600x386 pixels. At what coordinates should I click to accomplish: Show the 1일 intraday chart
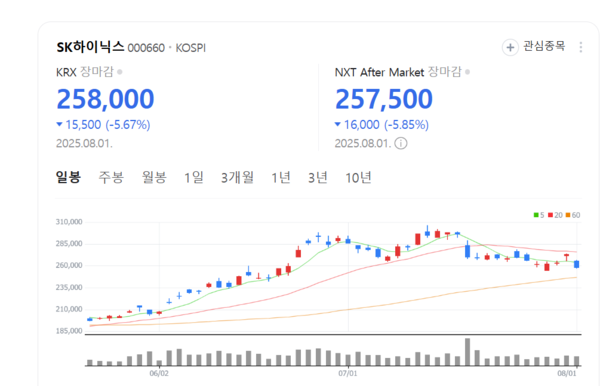[x=194, y=177]
